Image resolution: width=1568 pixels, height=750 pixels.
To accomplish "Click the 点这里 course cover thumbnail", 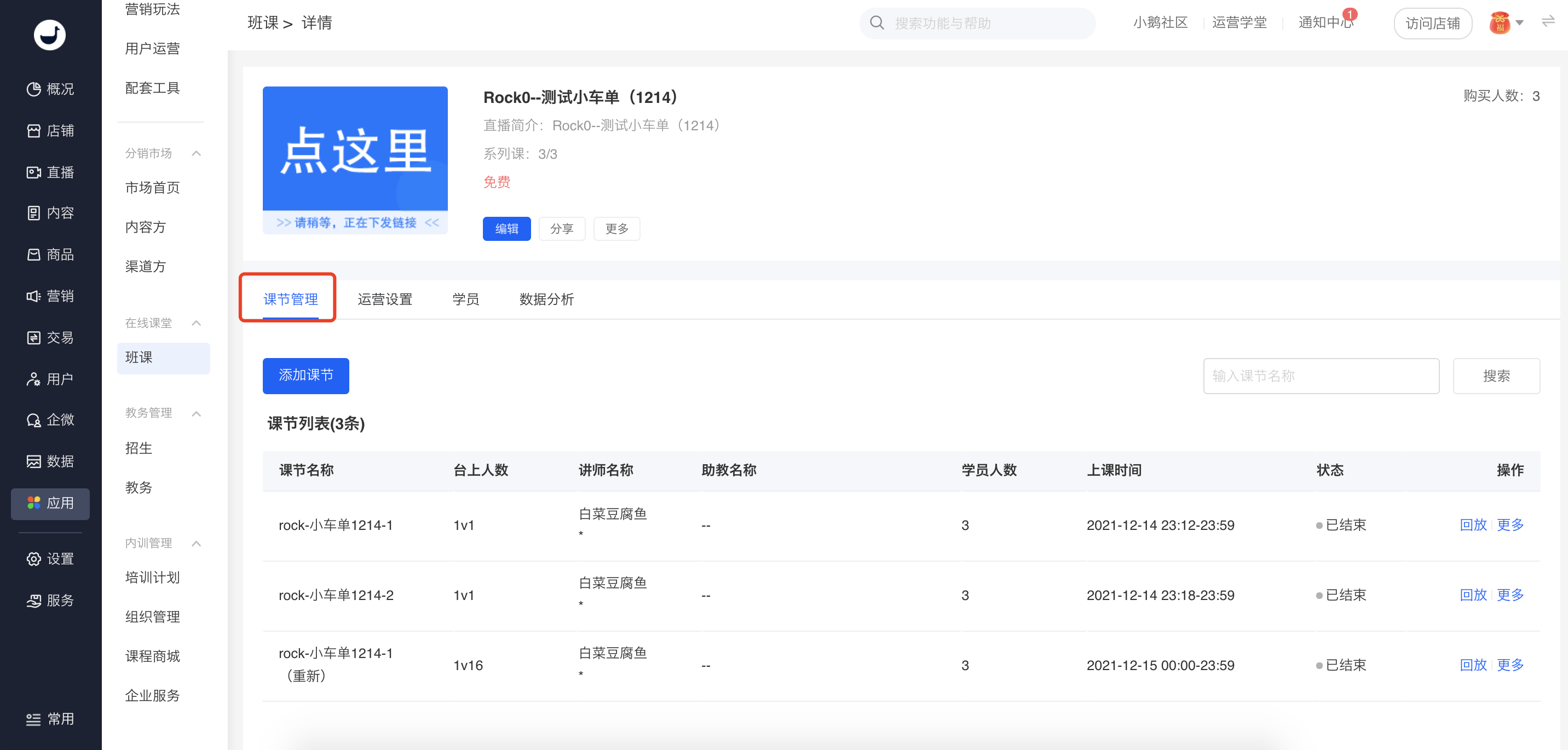I will click(355, 159).
